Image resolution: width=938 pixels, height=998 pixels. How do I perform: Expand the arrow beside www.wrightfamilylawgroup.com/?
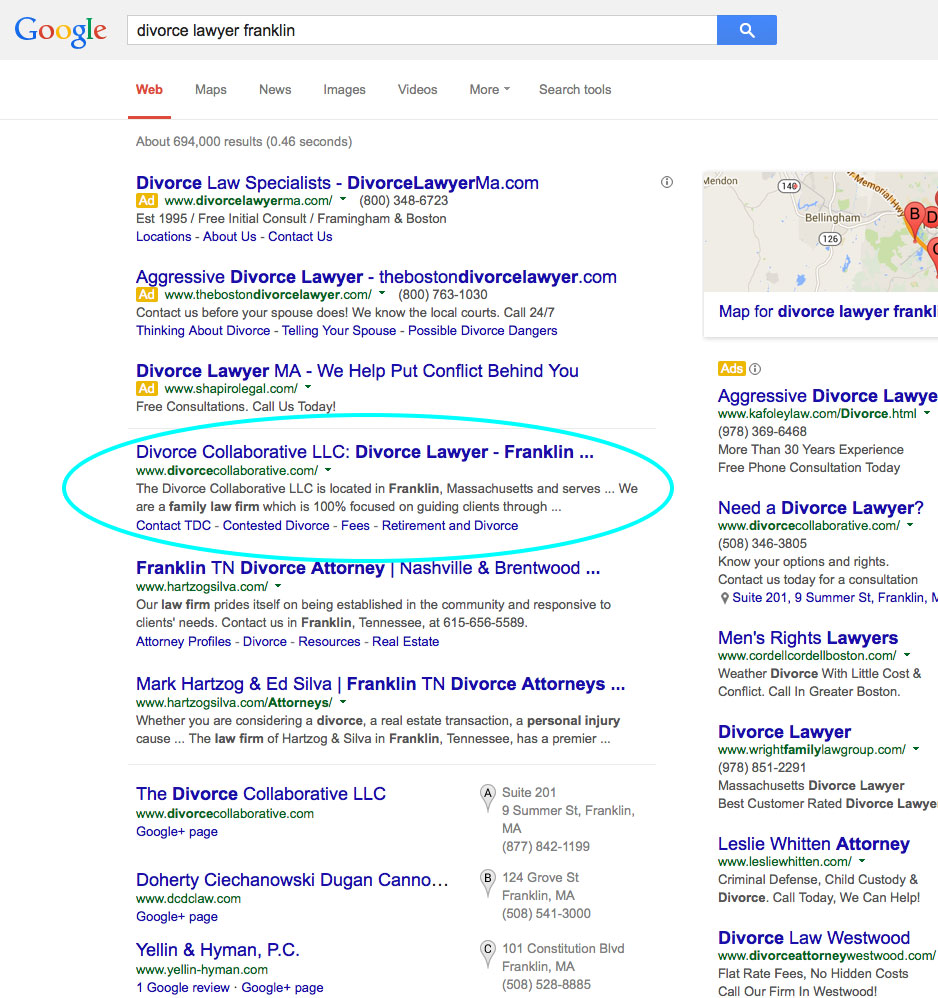coord(916,749)
